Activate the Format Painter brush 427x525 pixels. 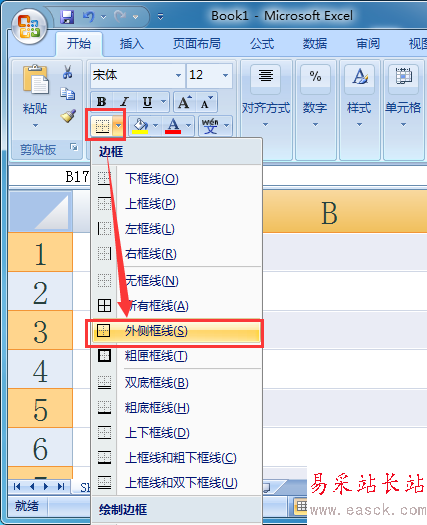pos(68,116)
